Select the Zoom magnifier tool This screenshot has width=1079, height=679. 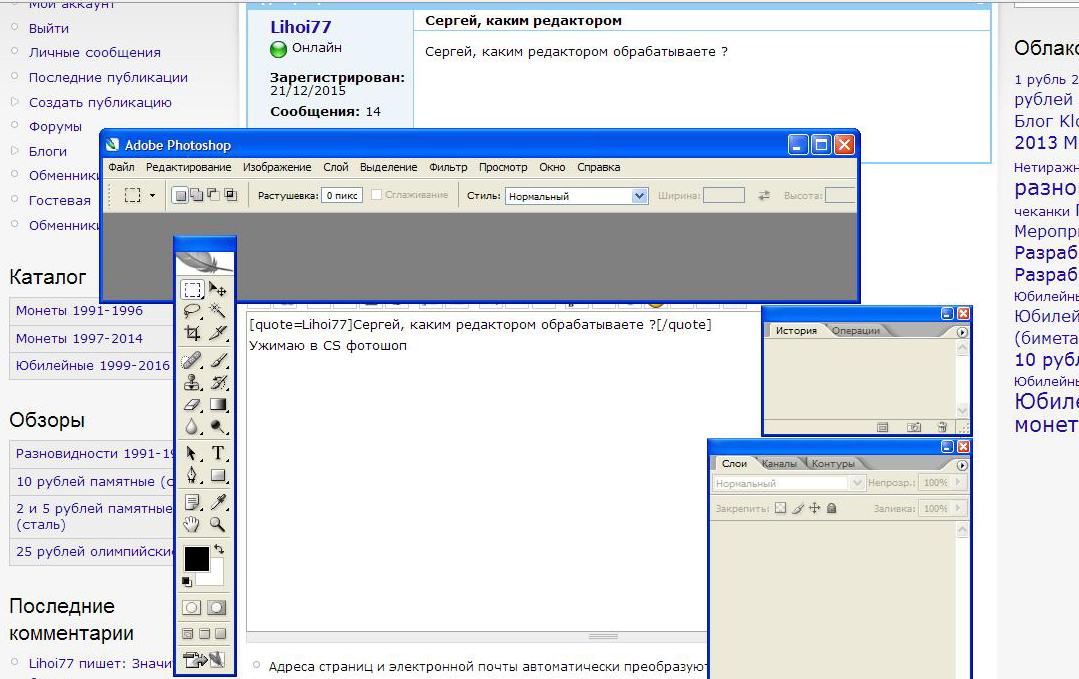pyautogui.click(x=217, y=524)
